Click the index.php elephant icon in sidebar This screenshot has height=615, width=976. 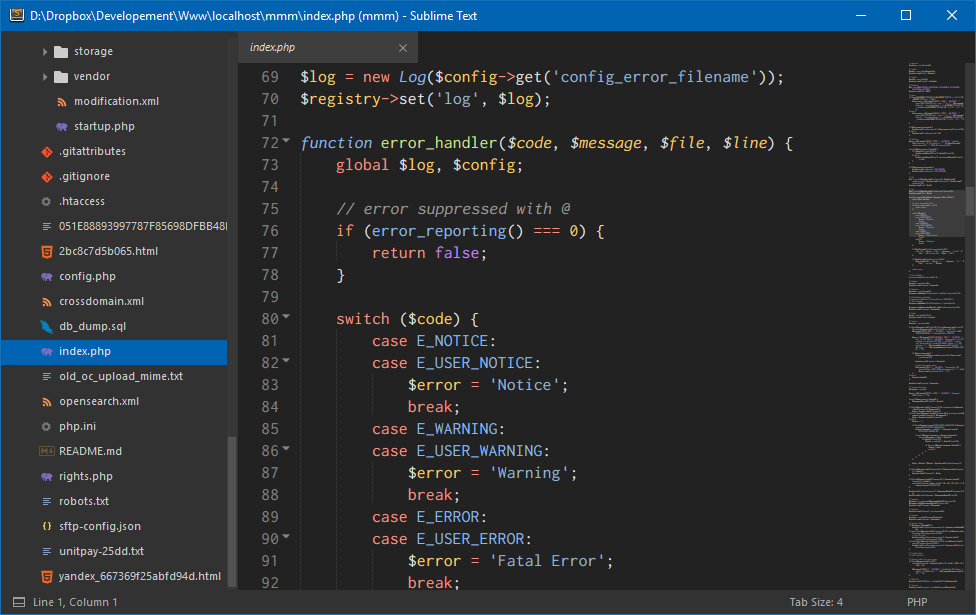click(47, 352)
